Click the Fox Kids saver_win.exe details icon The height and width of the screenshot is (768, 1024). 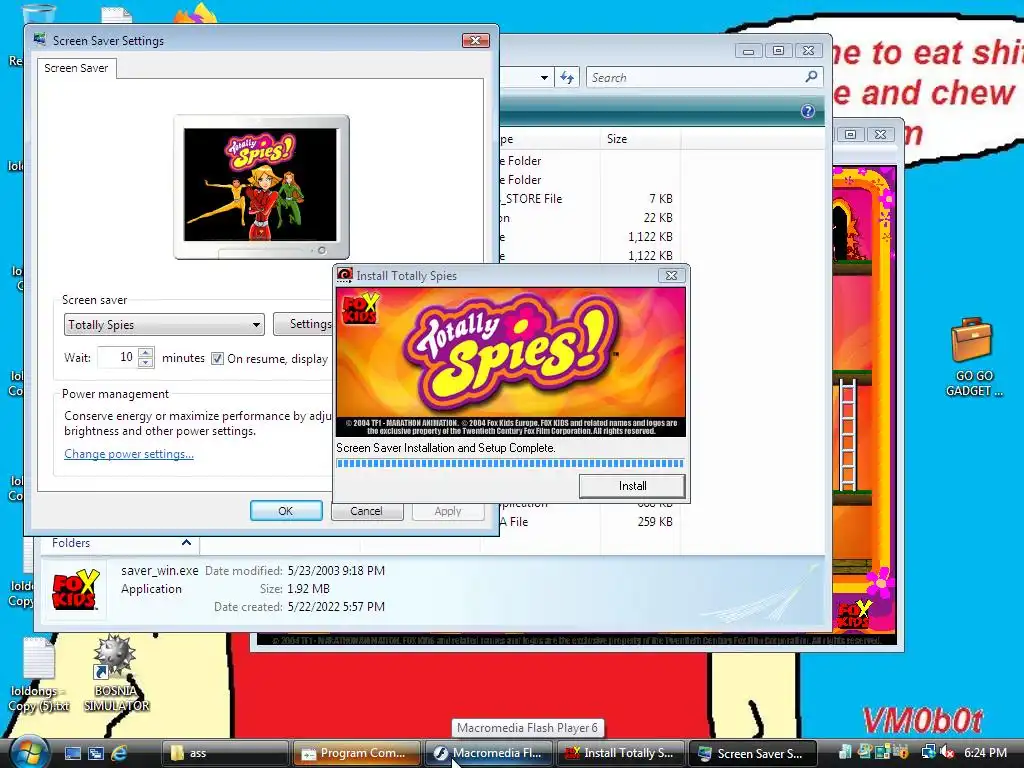point(76,590)
